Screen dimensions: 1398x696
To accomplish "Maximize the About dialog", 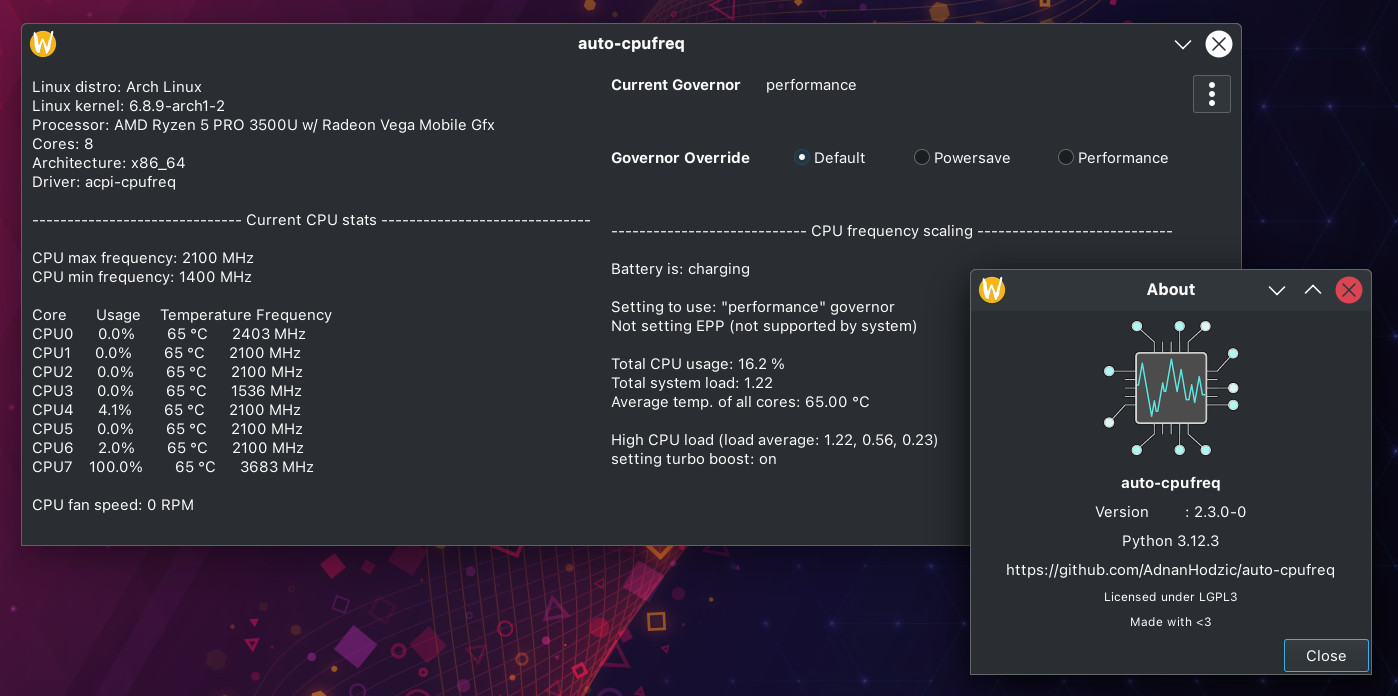I will click(x=1313, y=290).
